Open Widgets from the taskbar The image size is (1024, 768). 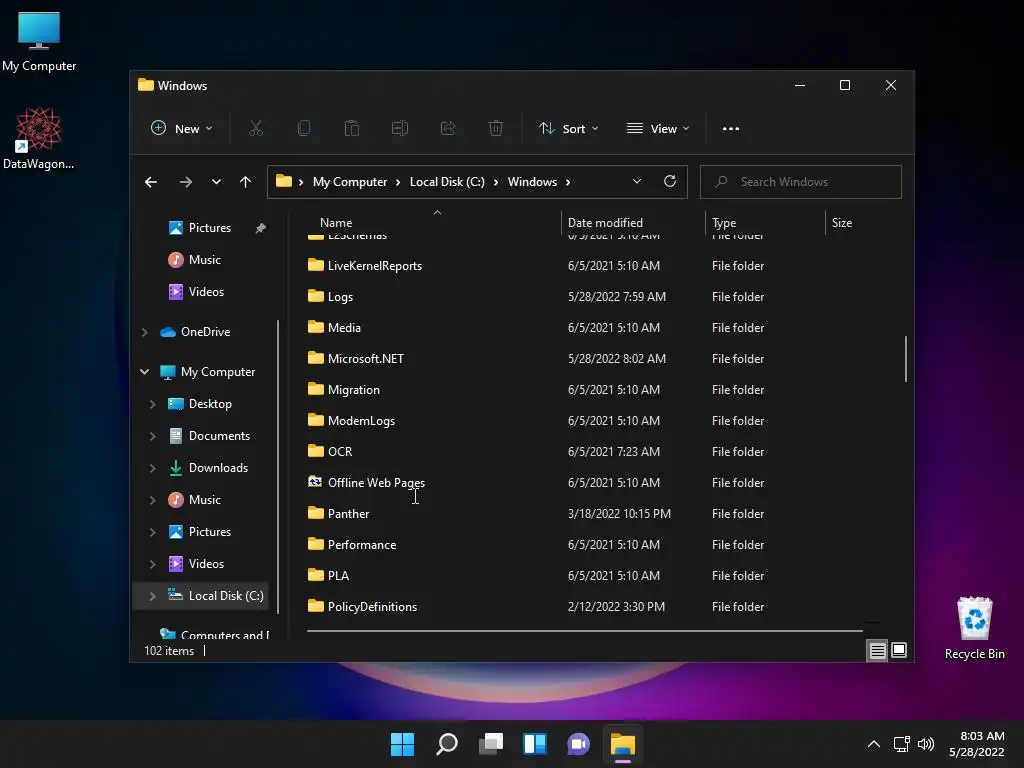(535, 744)
